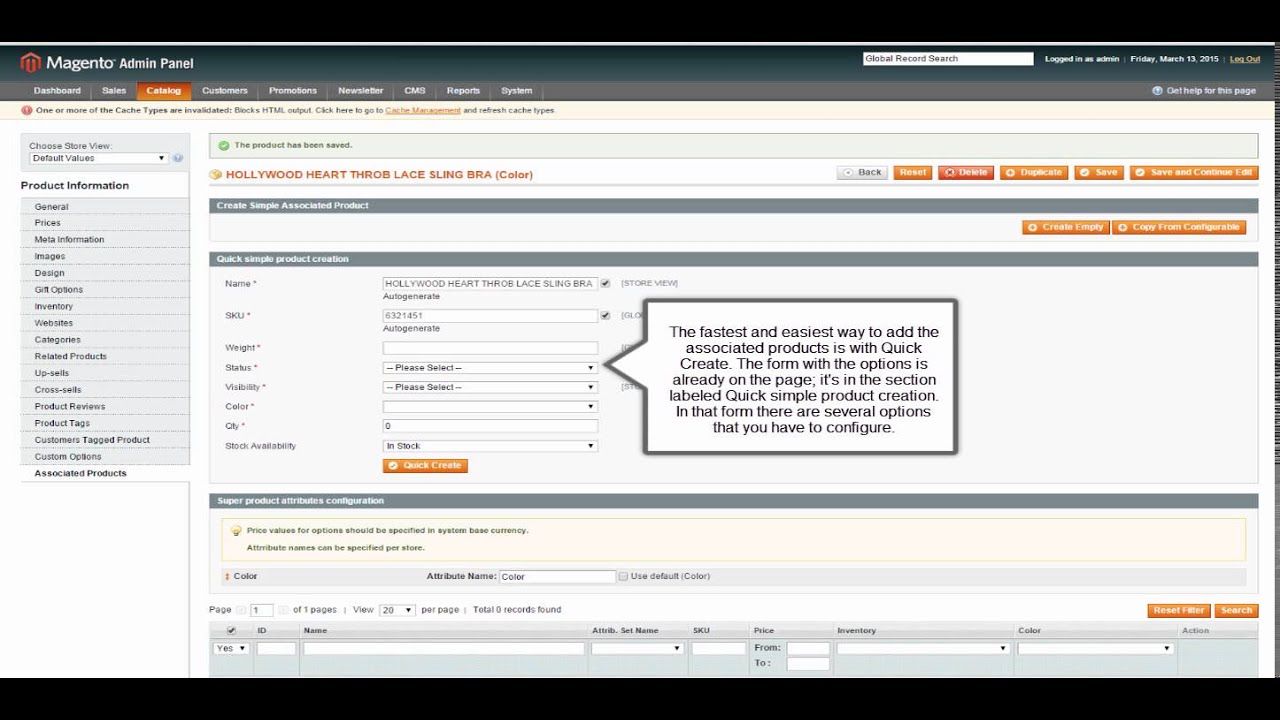Screen dimensions: 1280x720
Task: Switch to the Images tab
Action: [x=105, y=257]
